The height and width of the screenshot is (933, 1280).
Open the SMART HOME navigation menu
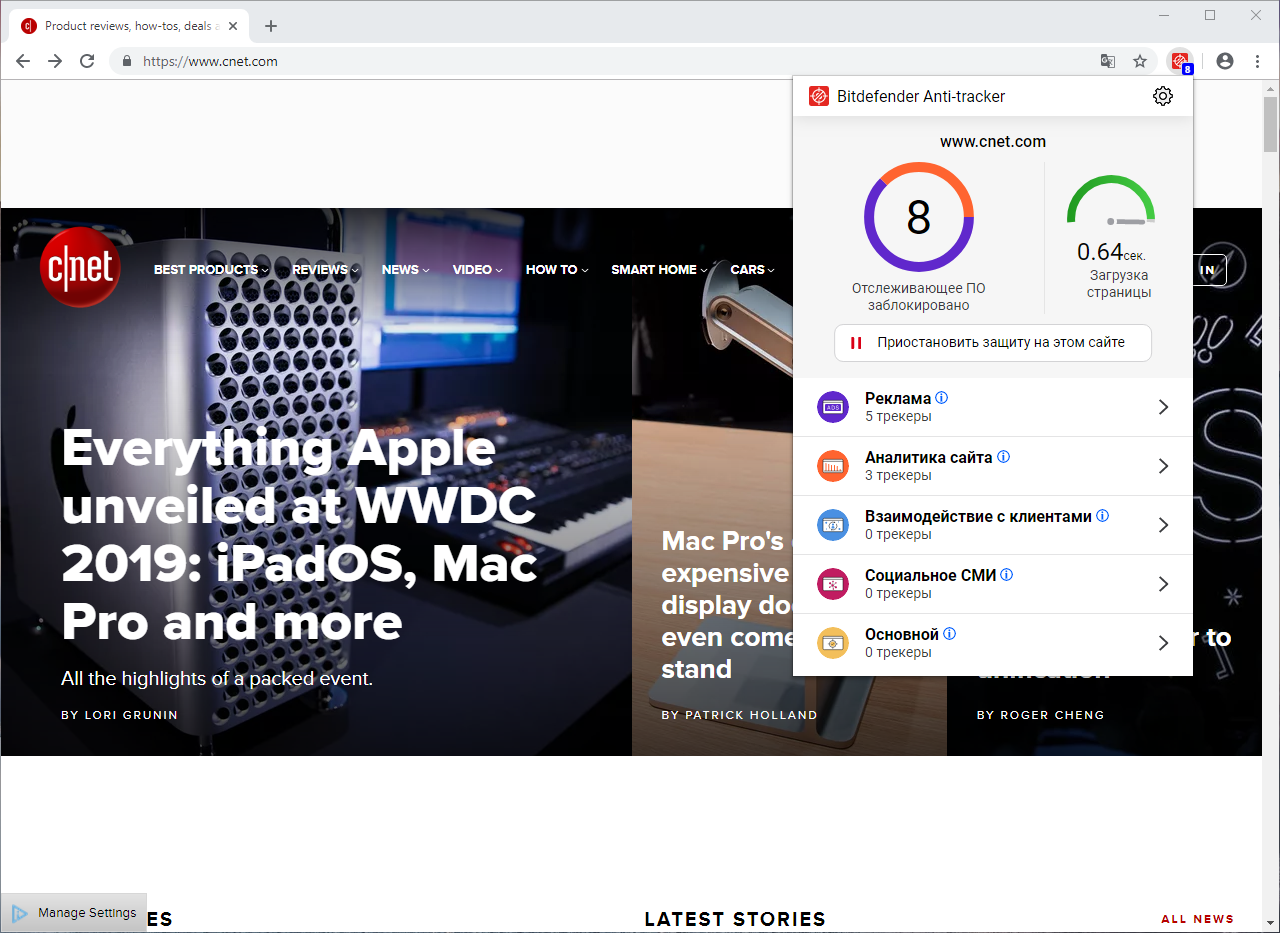click(659, 270)
